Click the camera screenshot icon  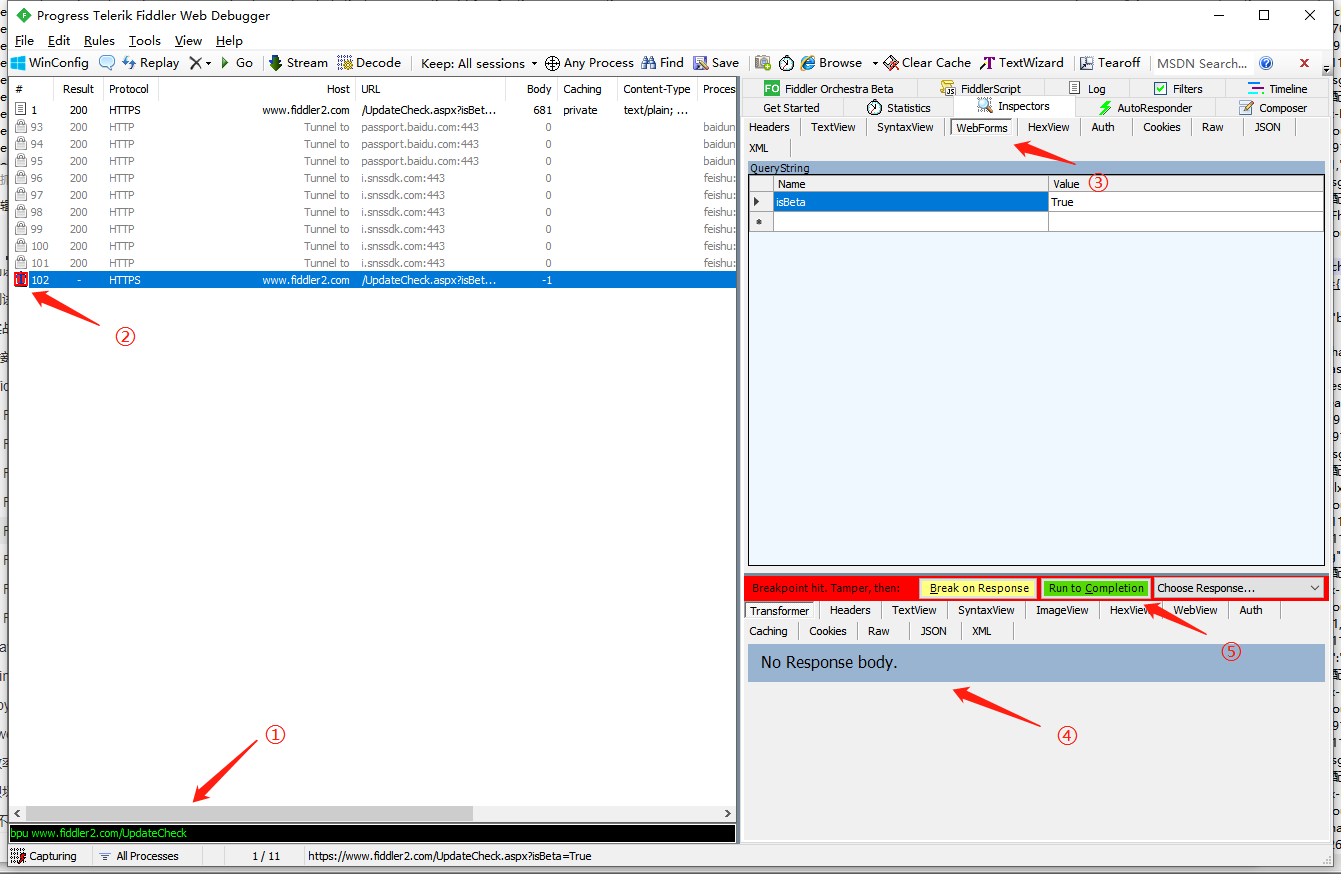tap(763, 62)
